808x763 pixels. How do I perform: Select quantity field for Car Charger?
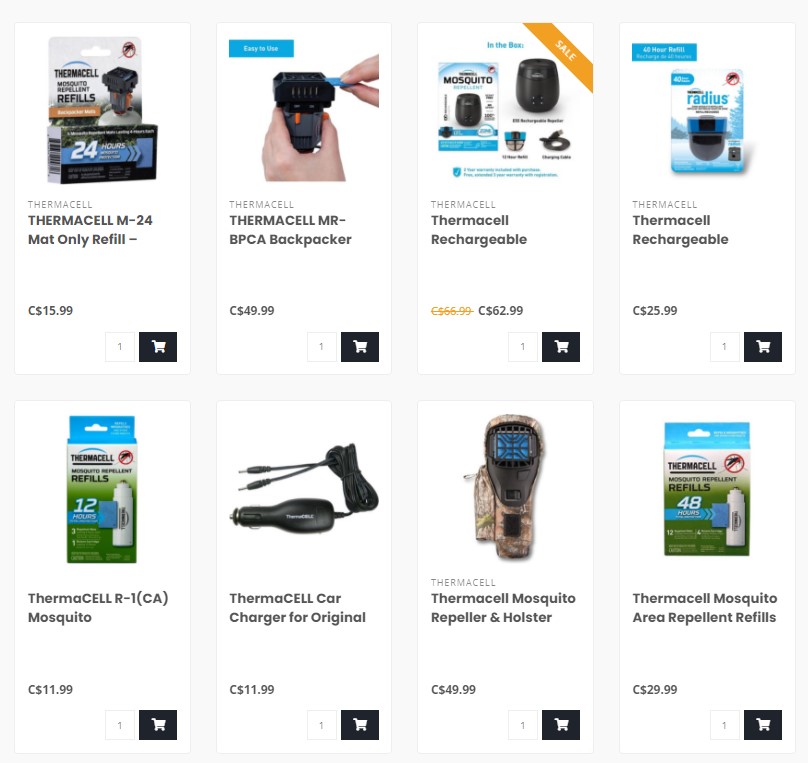(322, 725)
